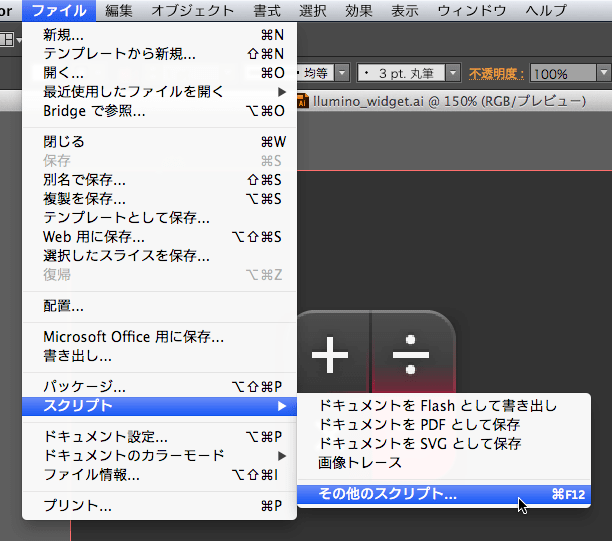
Task: Choose パッケージ... menu item
Action: (160, 386)
